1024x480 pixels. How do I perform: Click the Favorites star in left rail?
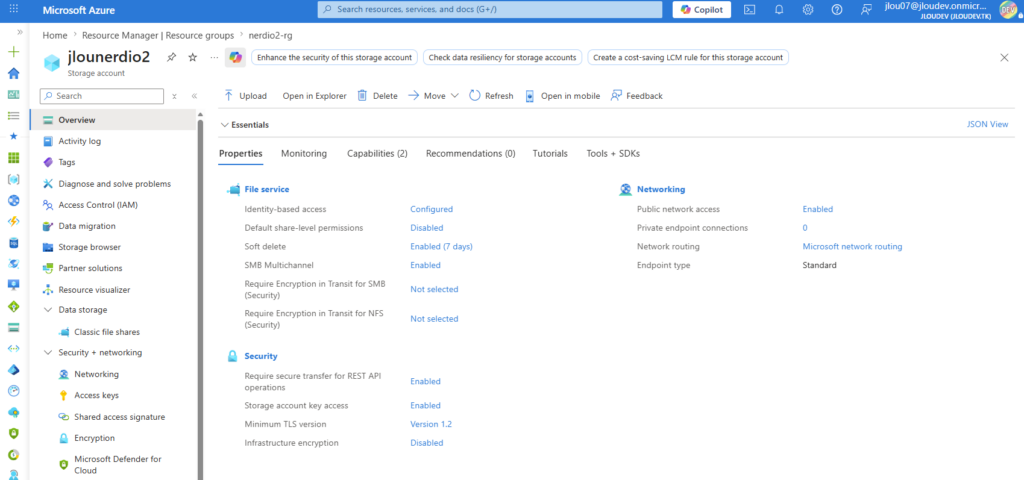[x=14, y=136]
